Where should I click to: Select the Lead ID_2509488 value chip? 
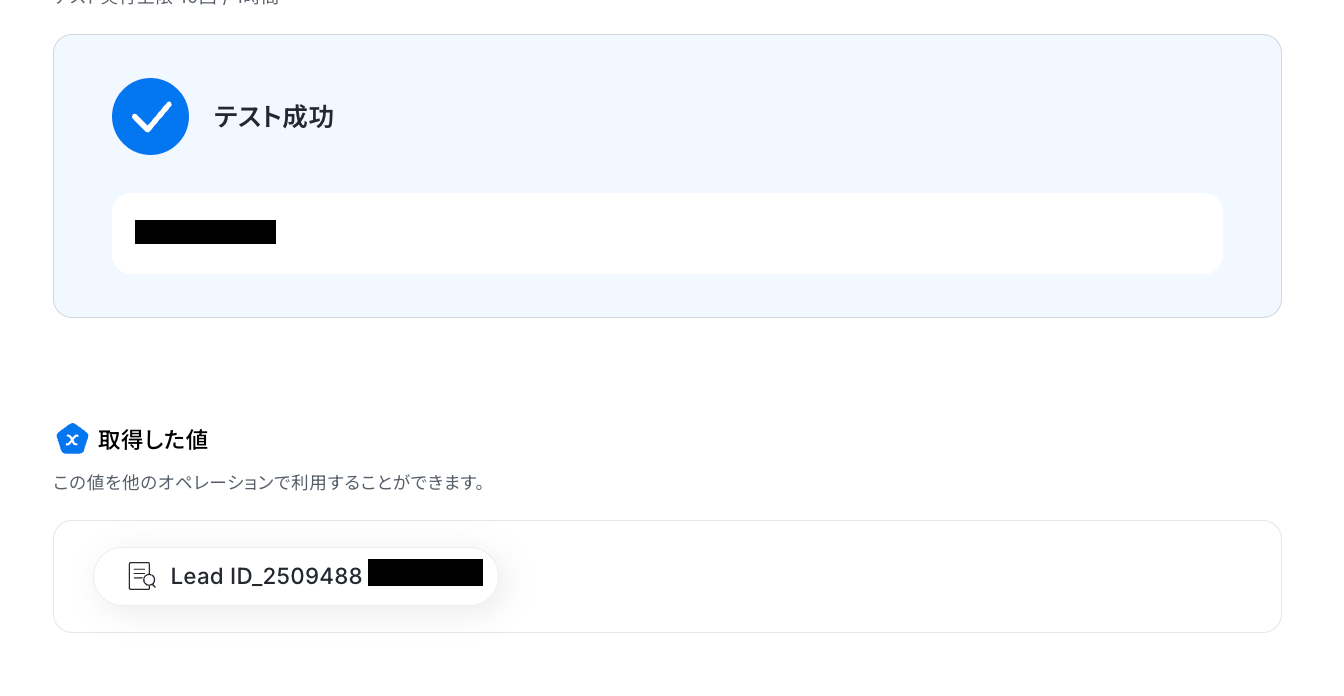296,576
